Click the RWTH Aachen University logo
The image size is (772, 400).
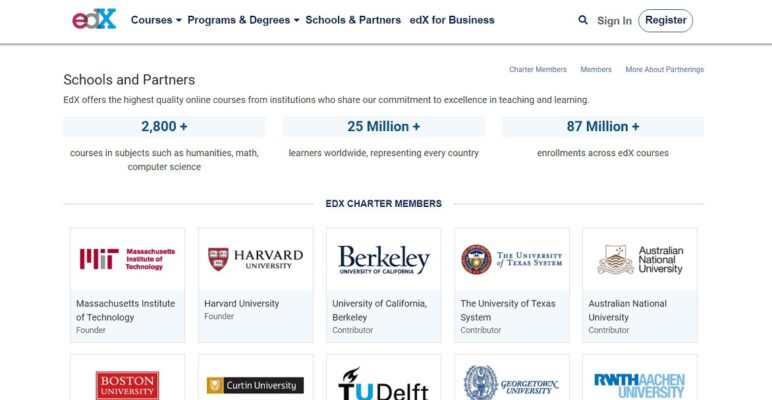639,385
